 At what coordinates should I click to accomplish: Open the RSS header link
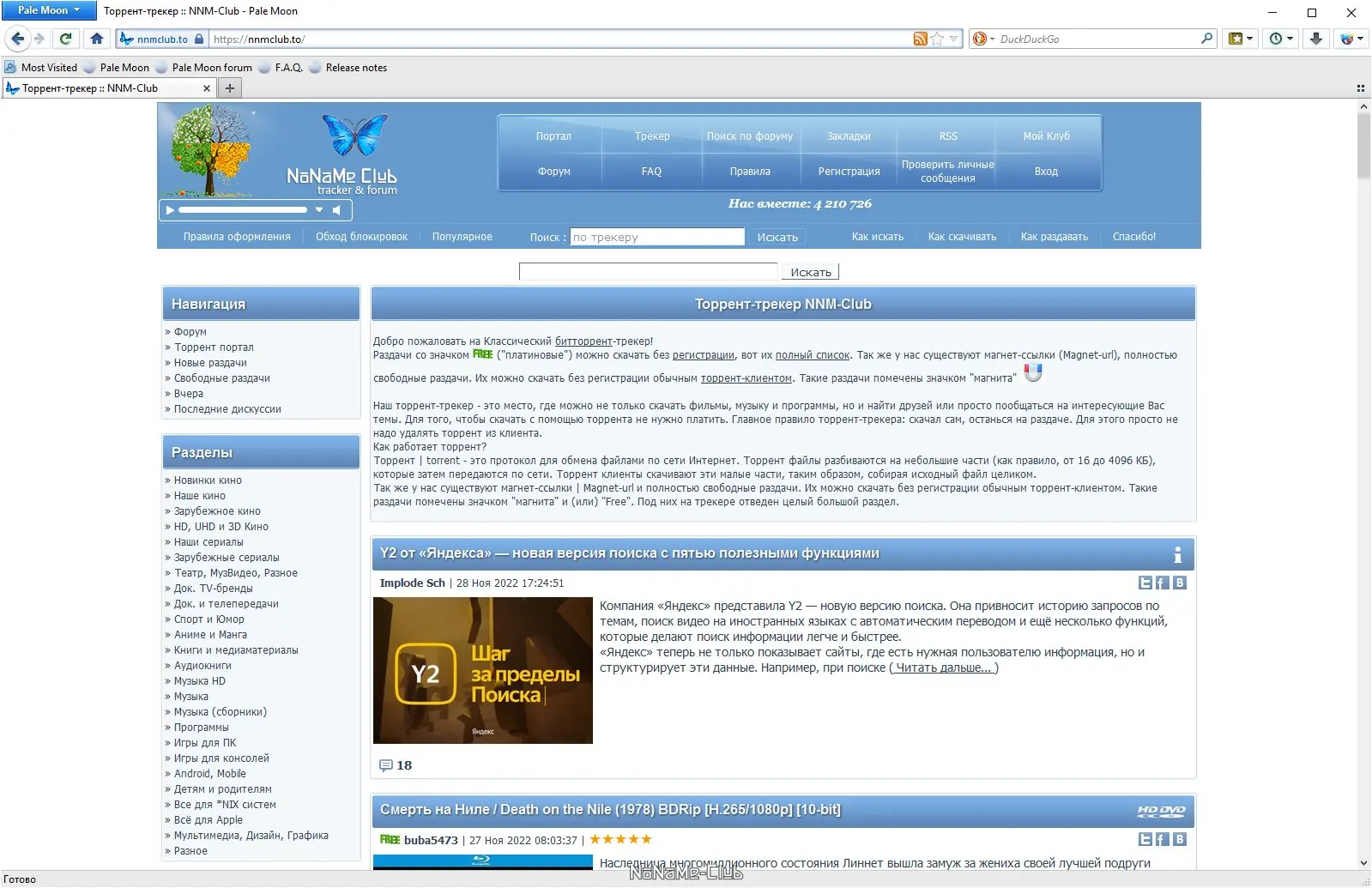click(x=948, y=136)
